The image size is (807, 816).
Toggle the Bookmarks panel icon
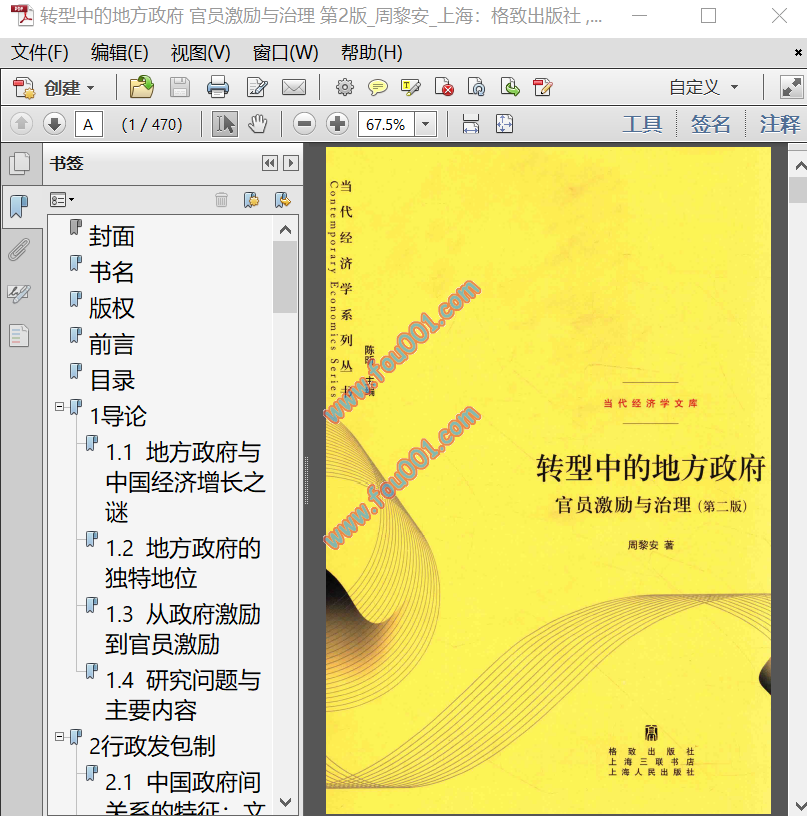point(20,207)
